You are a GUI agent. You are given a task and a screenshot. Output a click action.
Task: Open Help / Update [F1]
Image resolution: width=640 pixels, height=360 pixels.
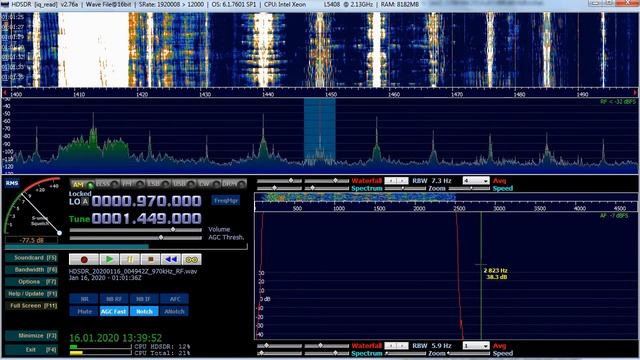(x=31, y=293)
